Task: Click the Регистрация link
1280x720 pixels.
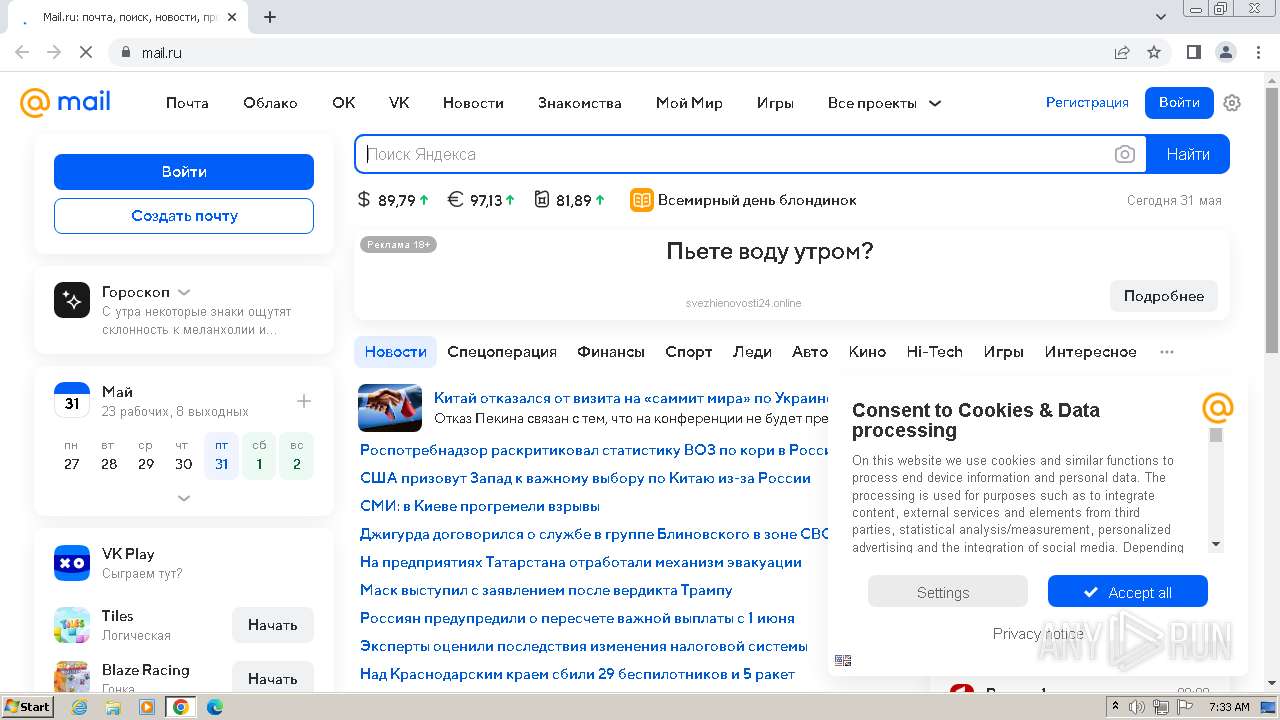Action: coord(1087,103)
